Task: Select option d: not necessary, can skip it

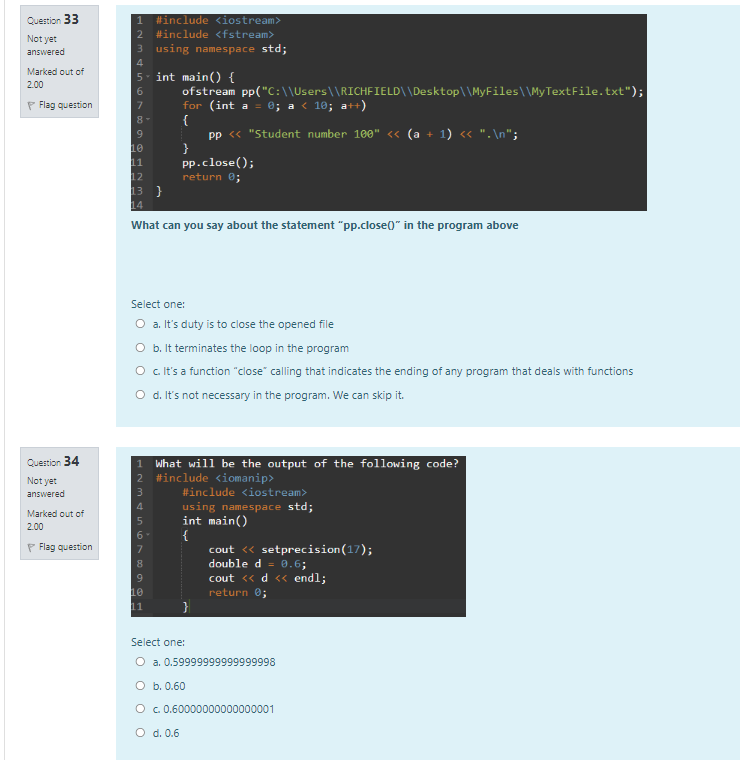Action: point(140,395)
